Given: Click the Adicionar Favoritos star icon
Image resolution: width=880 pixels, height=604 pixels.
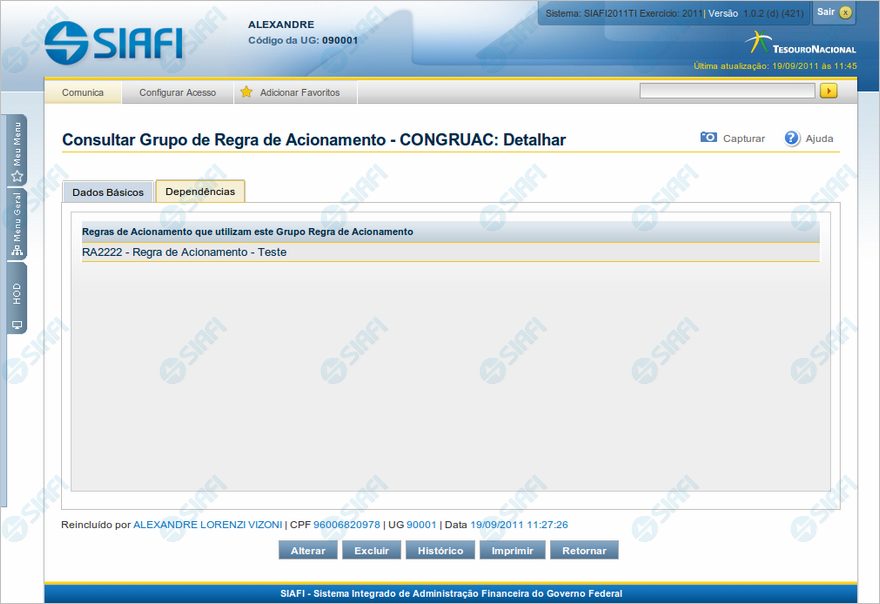Looking at the screenshot, I should click(x=246, y=92).
